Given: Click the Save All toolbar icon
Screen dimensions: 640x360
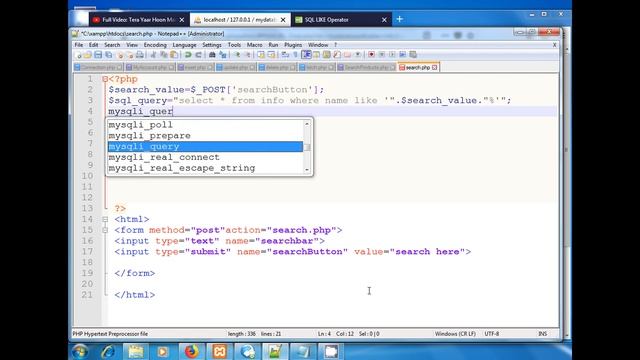Looking at the screenshot, I should [x=108, y=54].
